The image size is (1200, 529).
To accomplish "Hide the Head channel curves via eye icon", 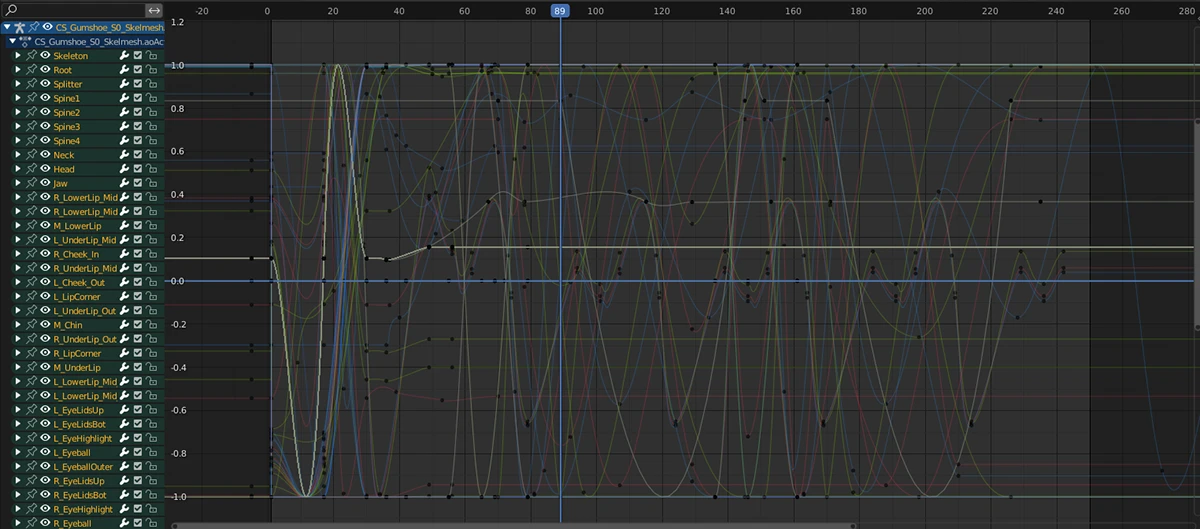I will pyautogui.click(x=44, y=169).
